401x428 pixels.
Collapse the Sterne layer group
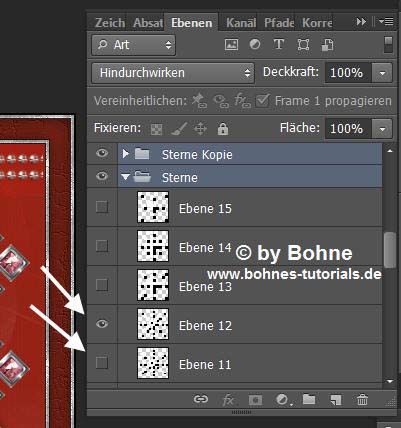(125, 177)
